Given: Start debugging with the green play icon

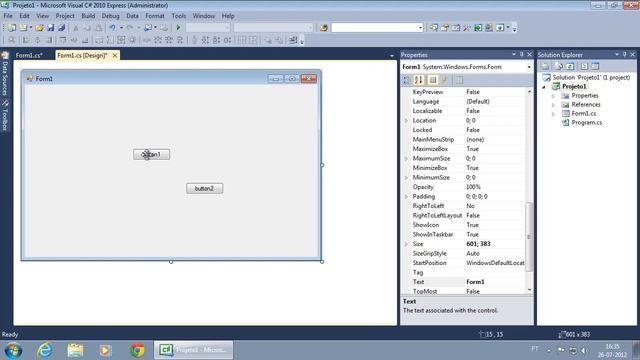Looking at the screenshot, I should coord(178,28).
